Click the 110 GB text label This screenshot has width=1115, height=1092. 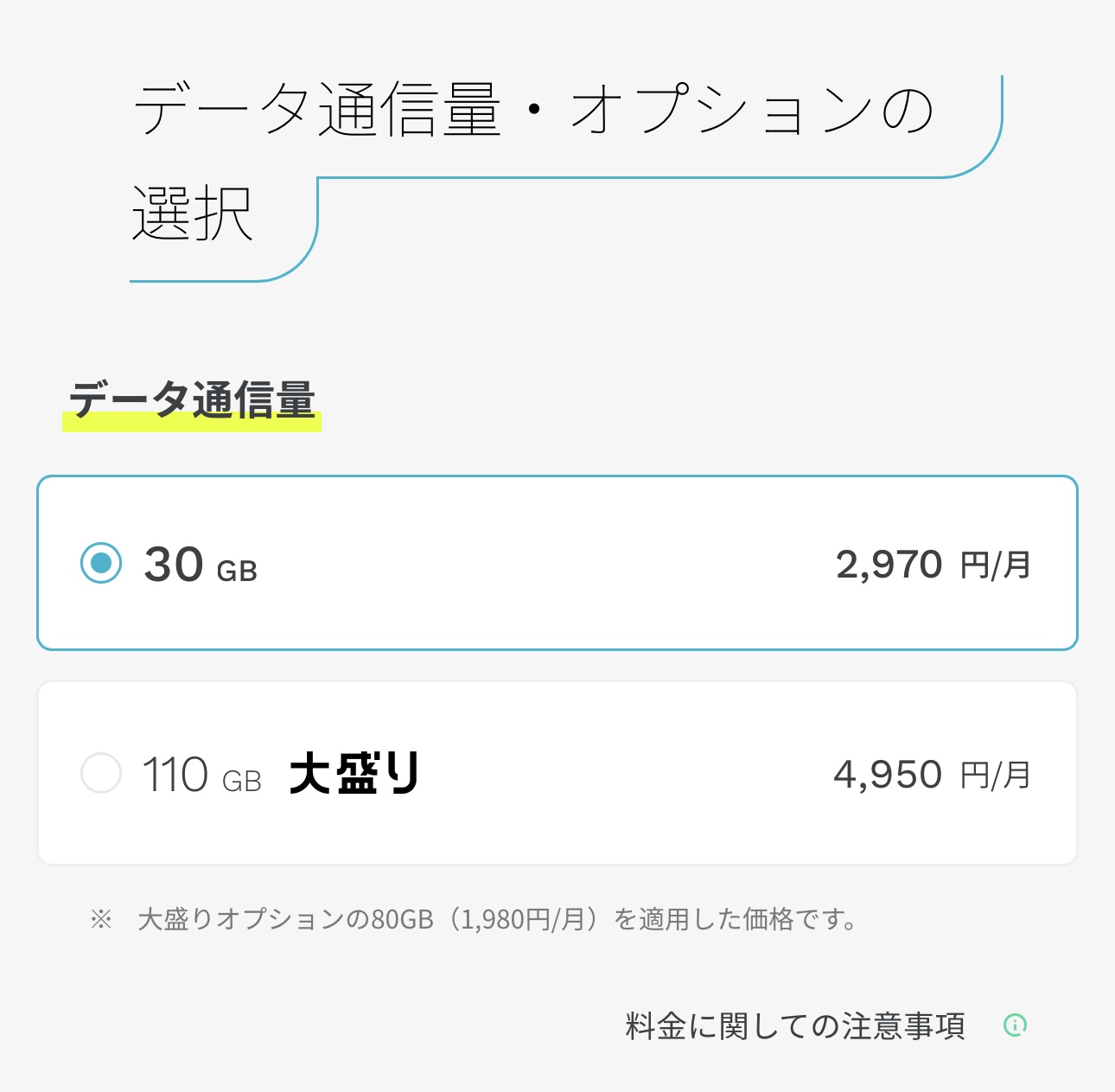coord(201,775)
